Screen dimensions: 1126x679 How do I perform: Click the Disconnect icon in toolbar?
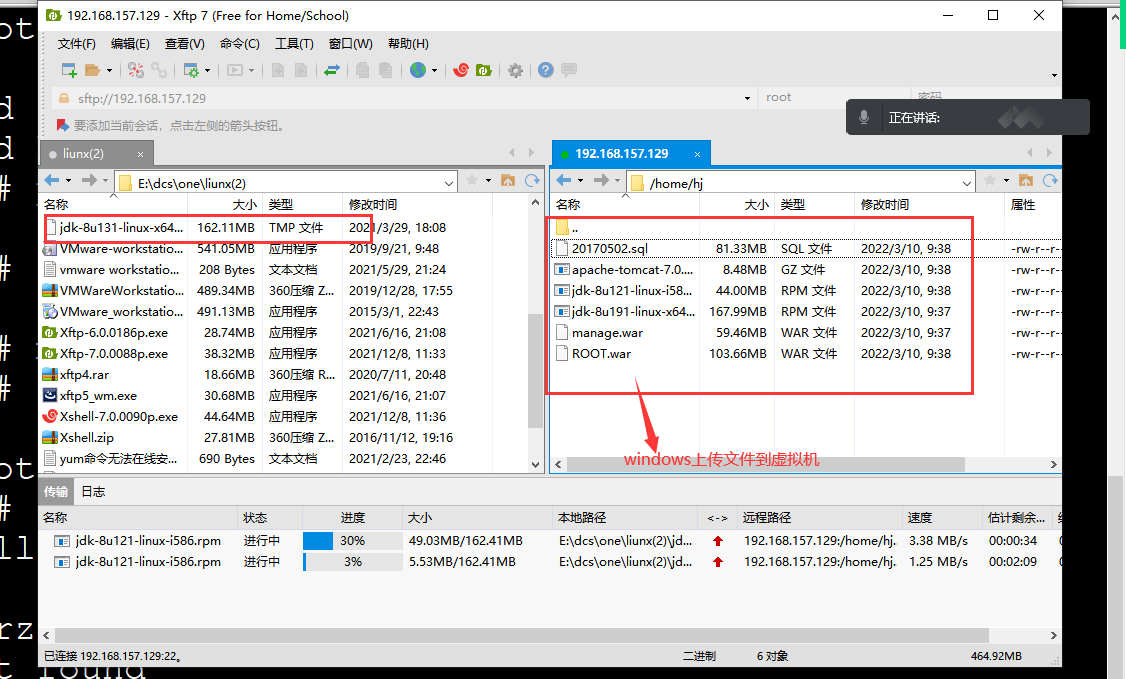136,70
